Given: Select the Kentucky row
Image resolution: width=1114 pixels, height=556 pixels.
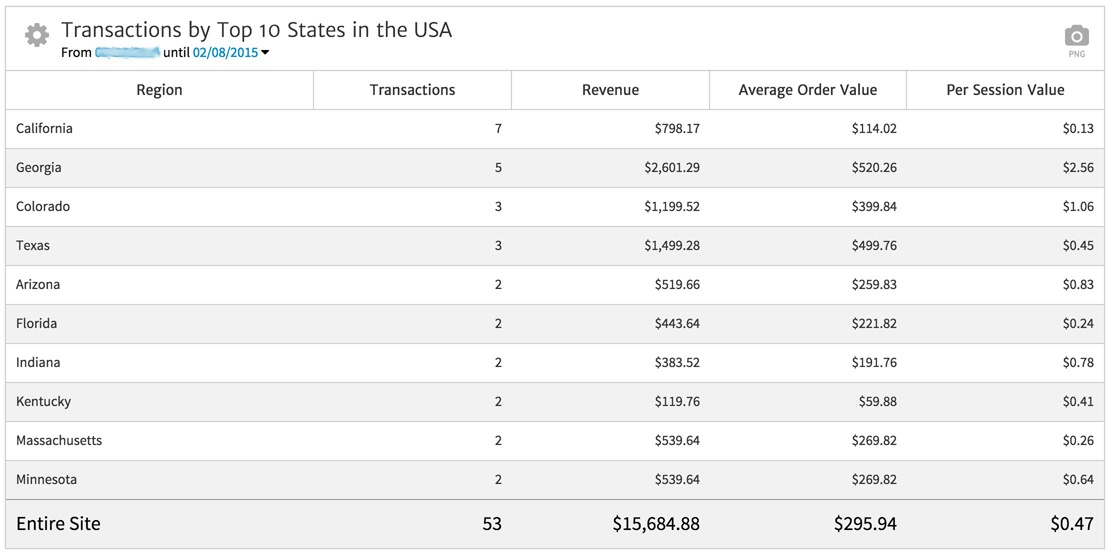Looking at the screenshot, I should (44, 401).
